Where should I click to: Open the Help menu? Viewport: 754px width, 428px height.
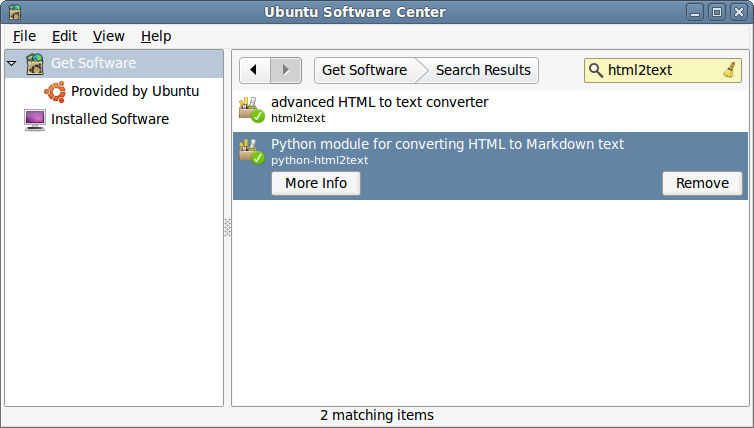tap(156, 36)
